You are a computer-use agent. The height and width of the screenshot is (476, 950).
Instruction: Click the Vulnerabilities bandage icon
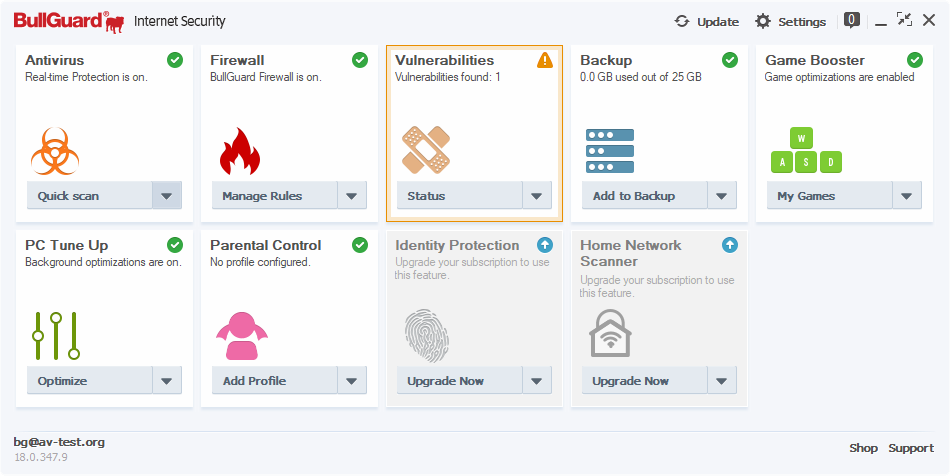[x=426, y=150]
